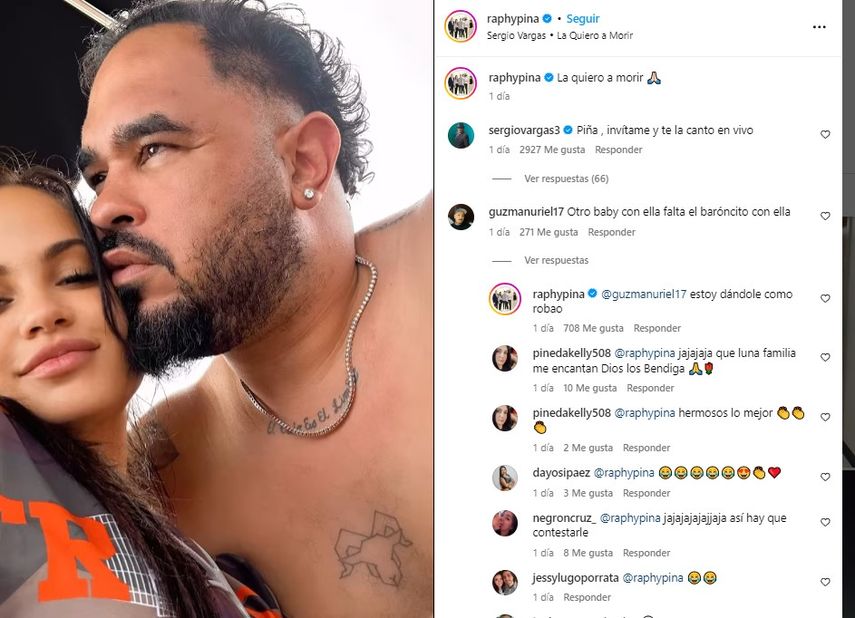This screenshot has height=618, width=855.
Task: Expand Ver respuestas (66) under sergiovargas3
Action: pyautogui.click(x=566, y=178)
